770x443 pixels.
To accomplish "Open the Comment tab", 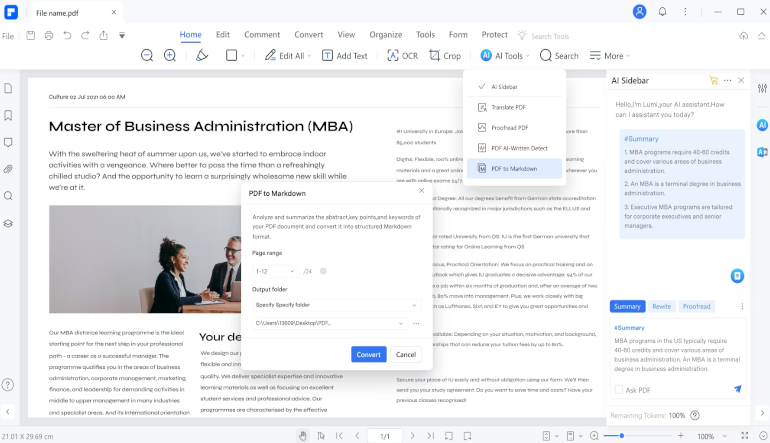I will 262,34.
